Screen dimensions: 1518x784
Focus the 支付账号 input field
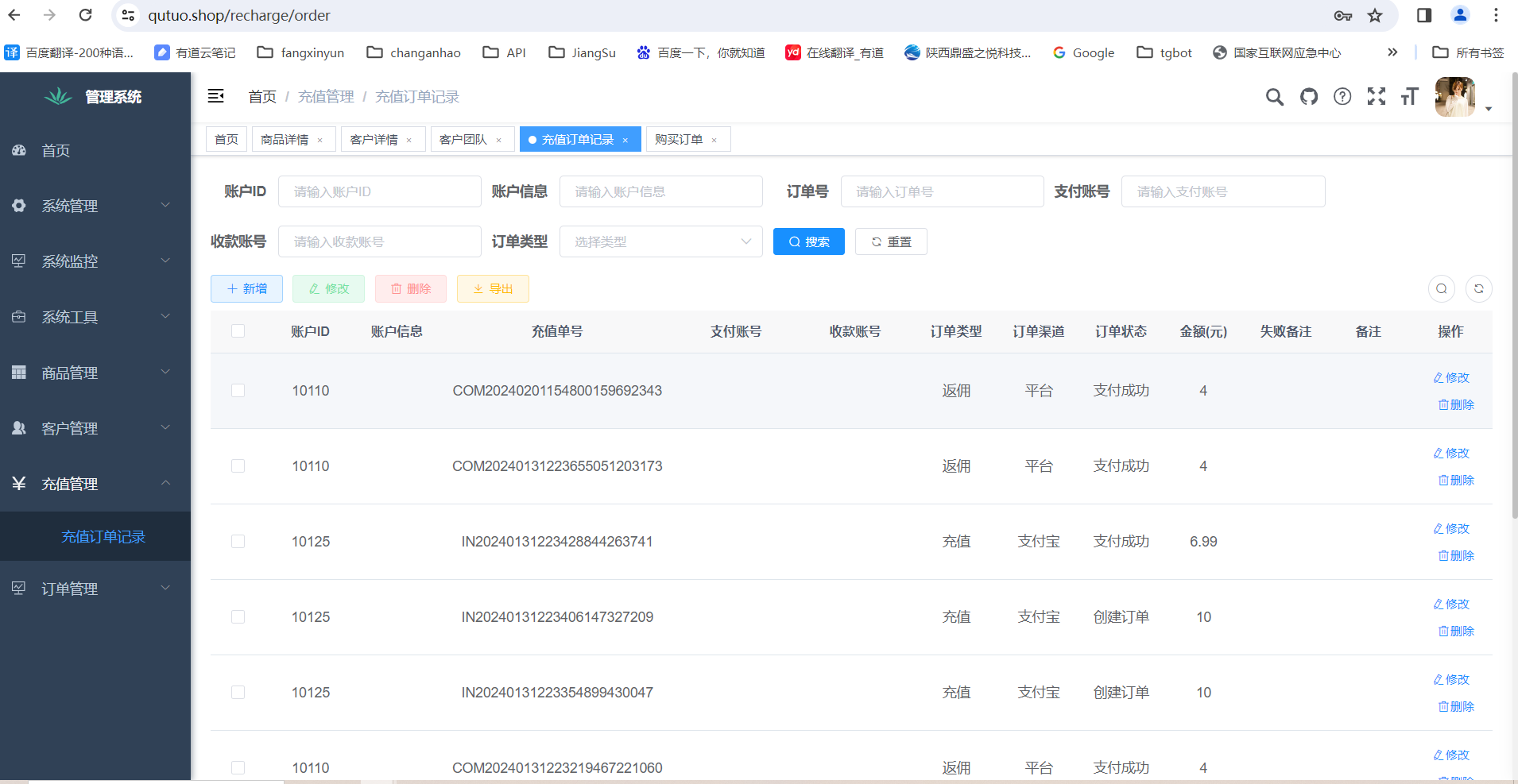click(1223, 191)
